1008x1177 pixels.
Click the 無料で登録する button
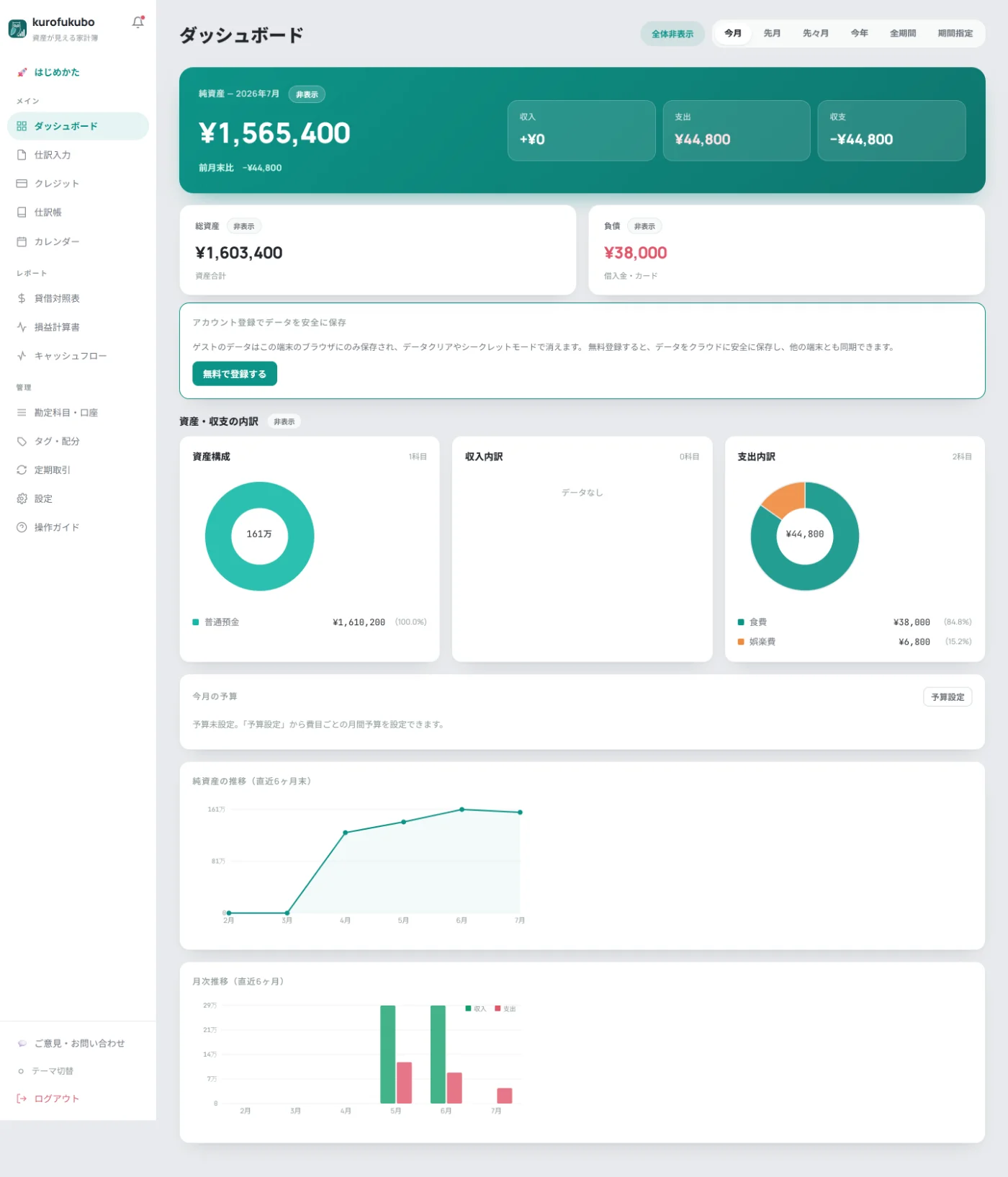tap(235, 374)
